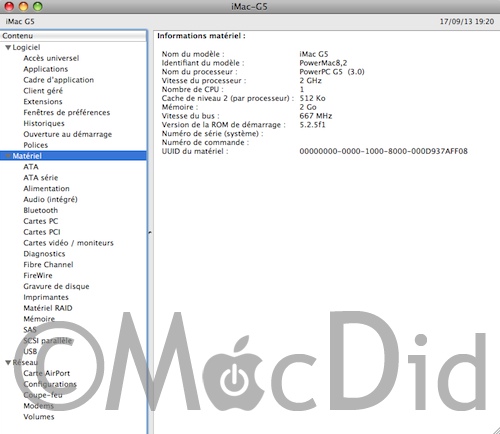Open the Bluetooth hardware entry
The image size is (500, 434).
41,210
